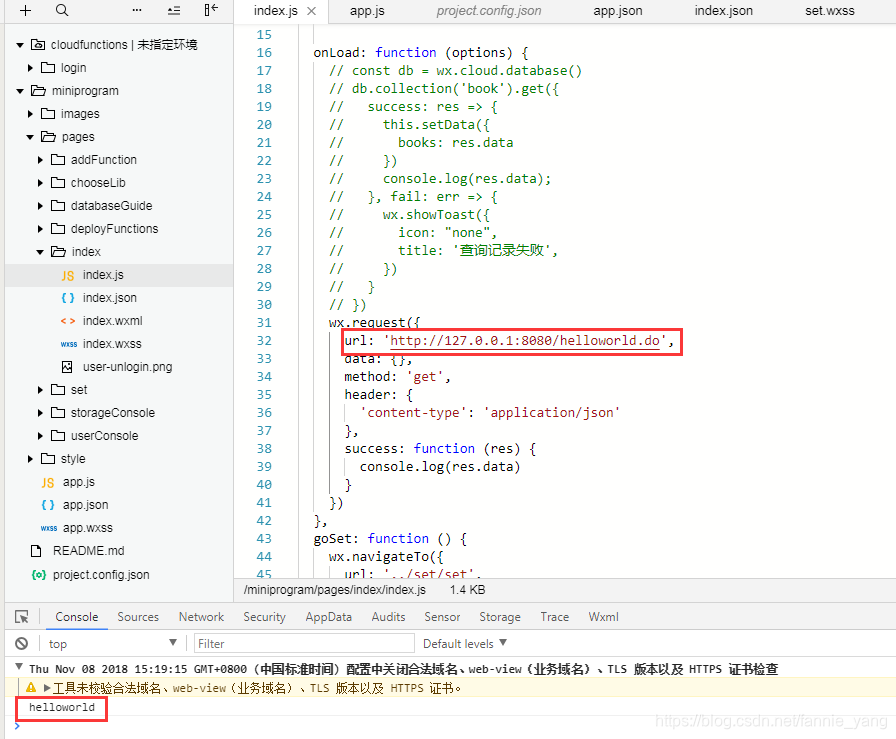Expand the chooseLib folder
Screen dimensions: 896x739
click(x=40, y=183)
